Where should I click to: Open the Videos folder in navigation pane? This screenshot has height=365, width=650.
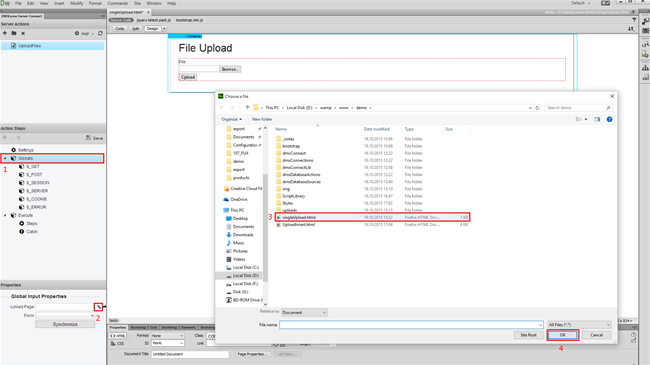(x=236, y=259)
